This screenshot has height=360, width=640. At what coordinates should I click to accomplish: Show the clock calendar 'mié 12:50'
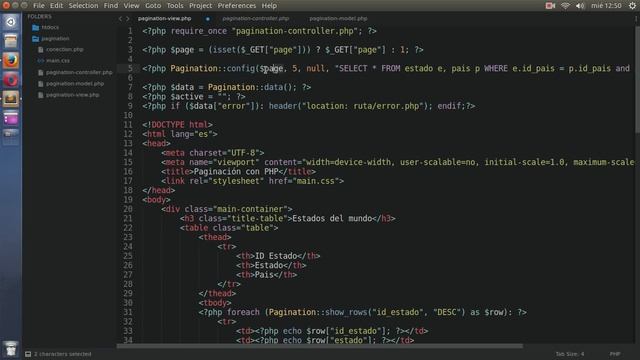click(x=606, y=6)
